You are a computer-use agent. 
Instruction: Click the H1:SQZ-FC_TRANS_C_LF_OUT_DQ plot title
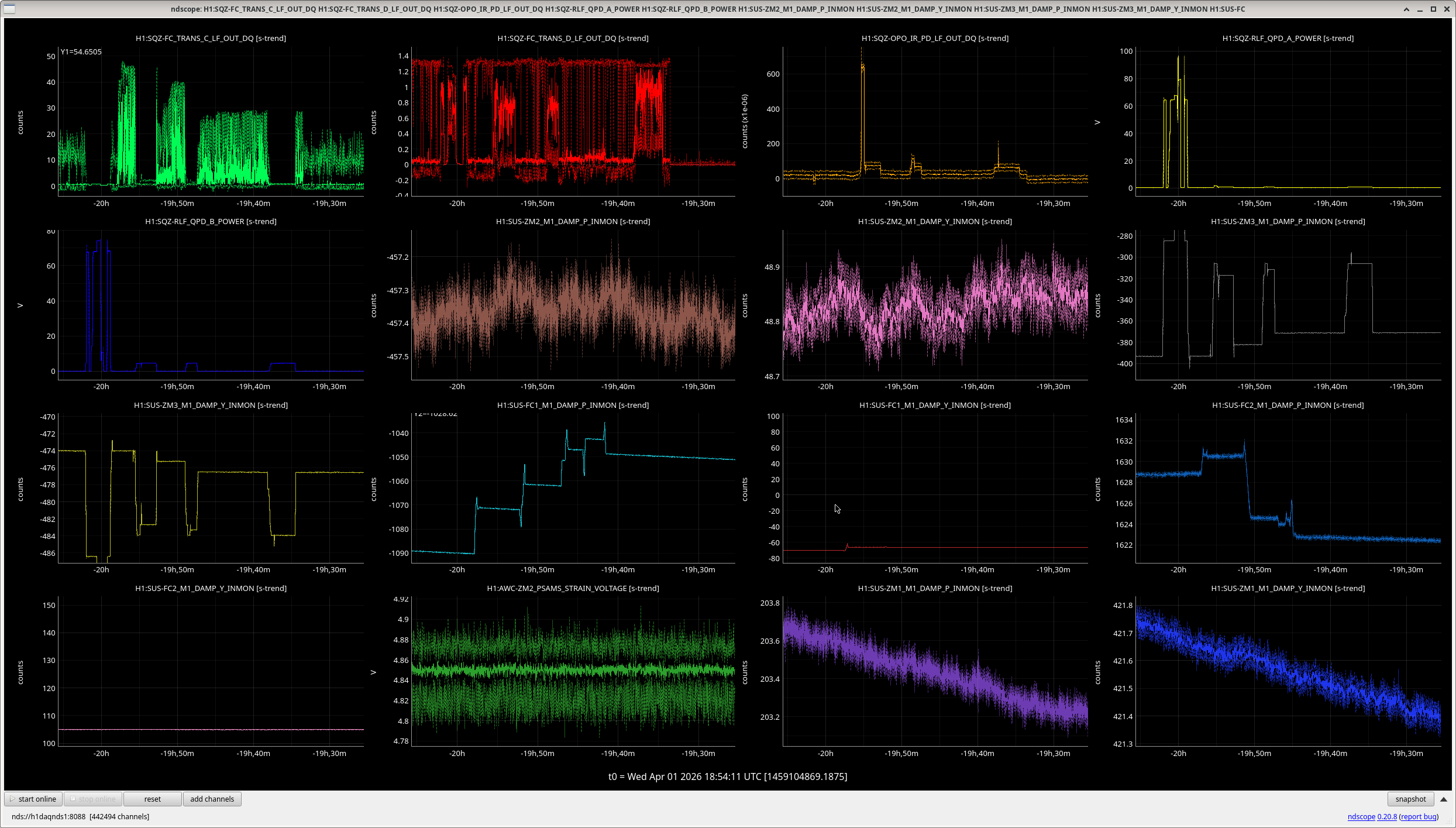point(211,38)
